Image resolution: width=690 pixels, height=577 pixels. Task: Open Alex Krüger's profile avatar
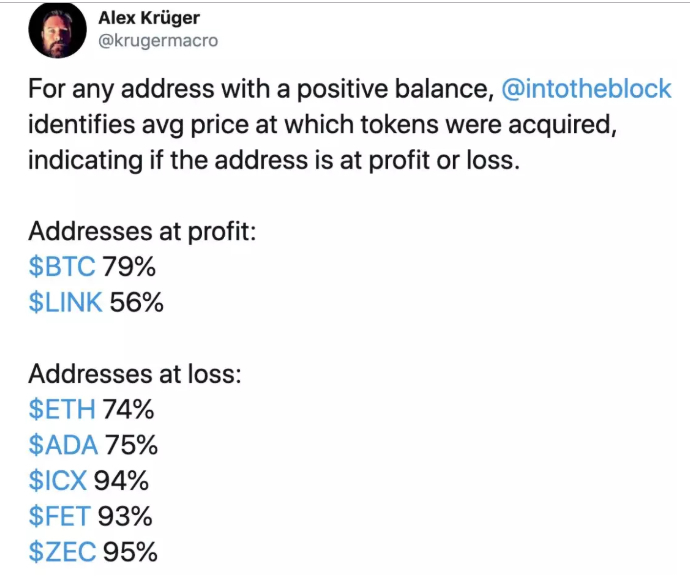tap(57, 30)
